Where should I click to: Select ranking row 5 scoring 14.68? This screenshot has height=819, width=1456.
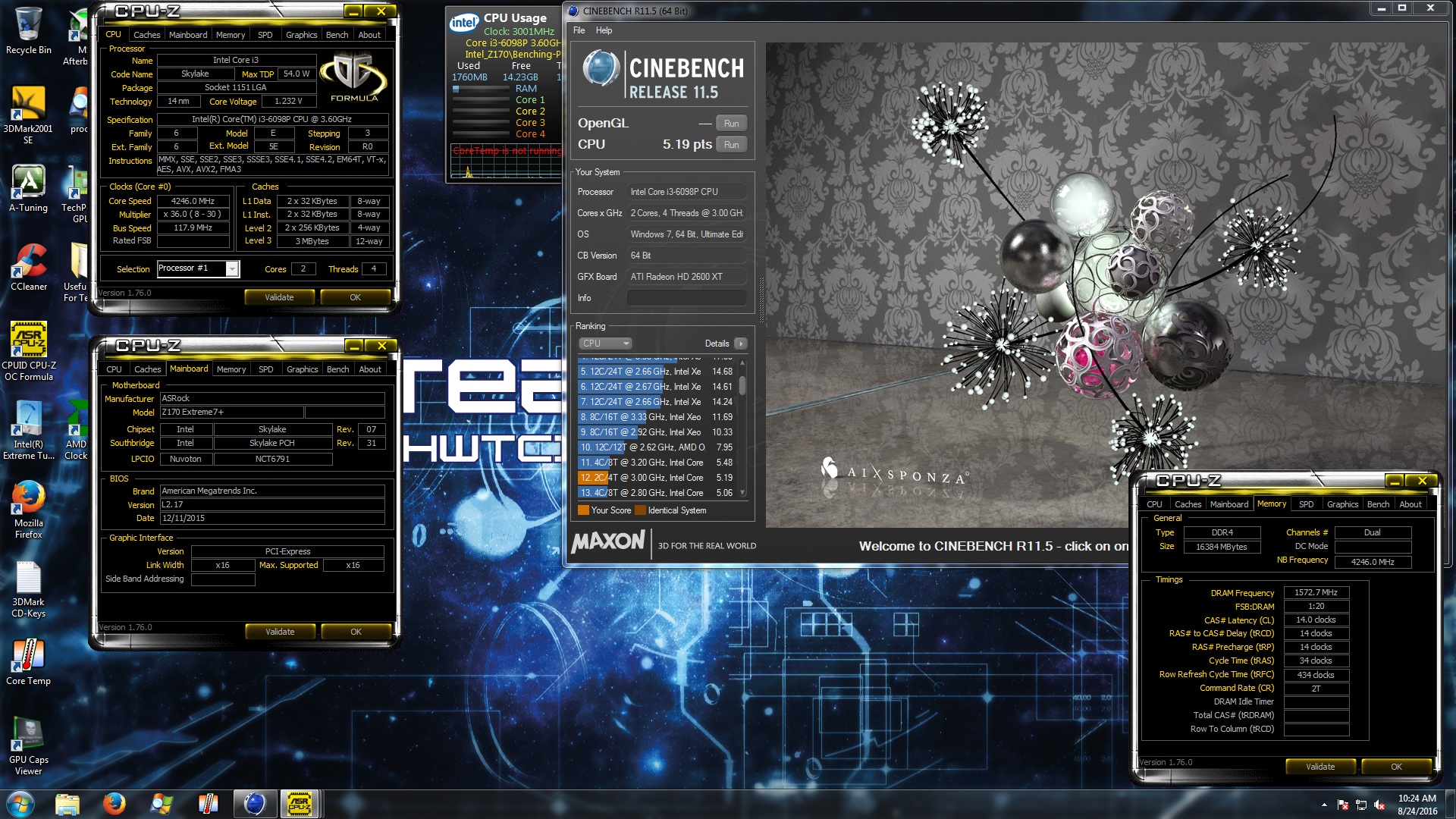pyautogui.click(x=657, y=372)
